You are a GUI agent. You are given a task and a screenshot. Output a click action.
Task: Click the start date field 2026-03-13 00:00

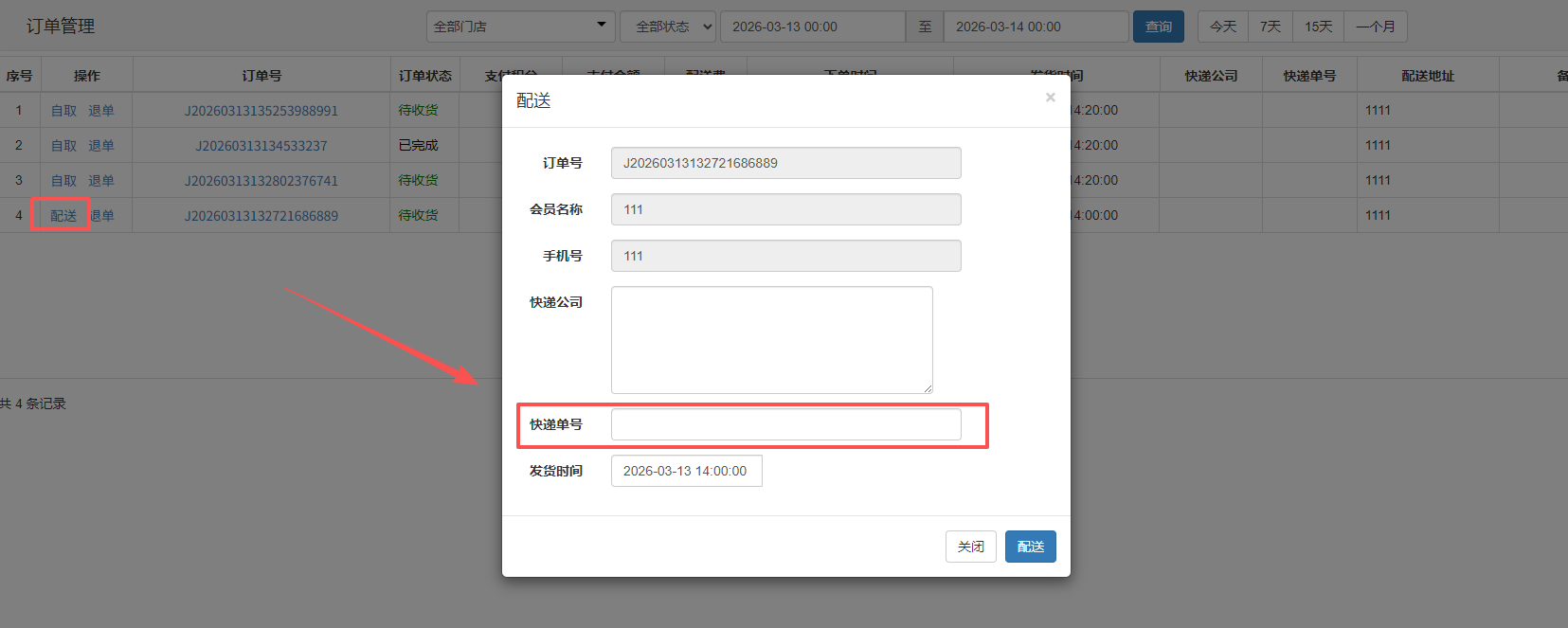pyautogui.click(x=812, y=27)
